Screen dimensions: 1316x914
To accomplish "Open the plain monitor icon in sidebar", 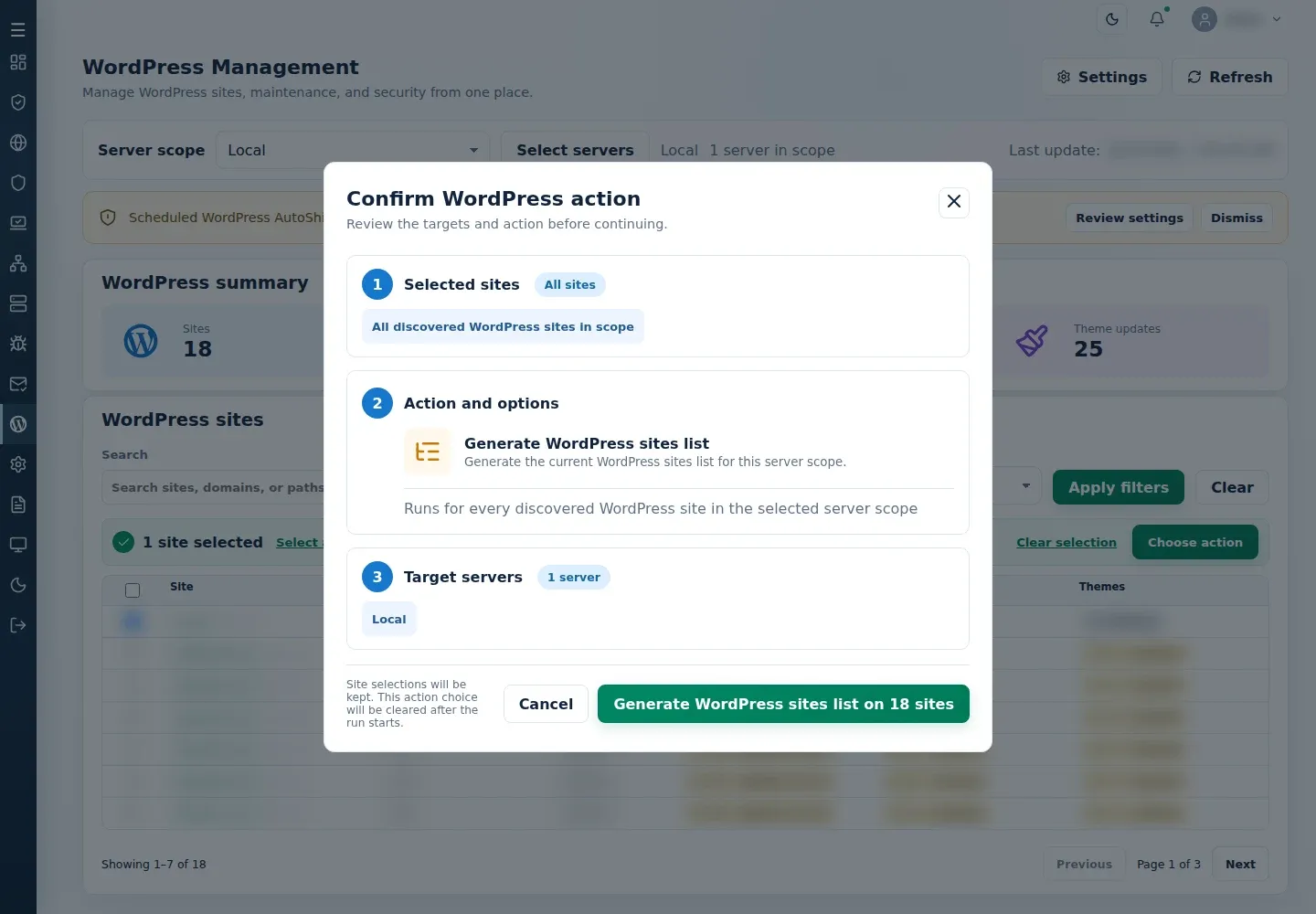I will click(18, 545).
